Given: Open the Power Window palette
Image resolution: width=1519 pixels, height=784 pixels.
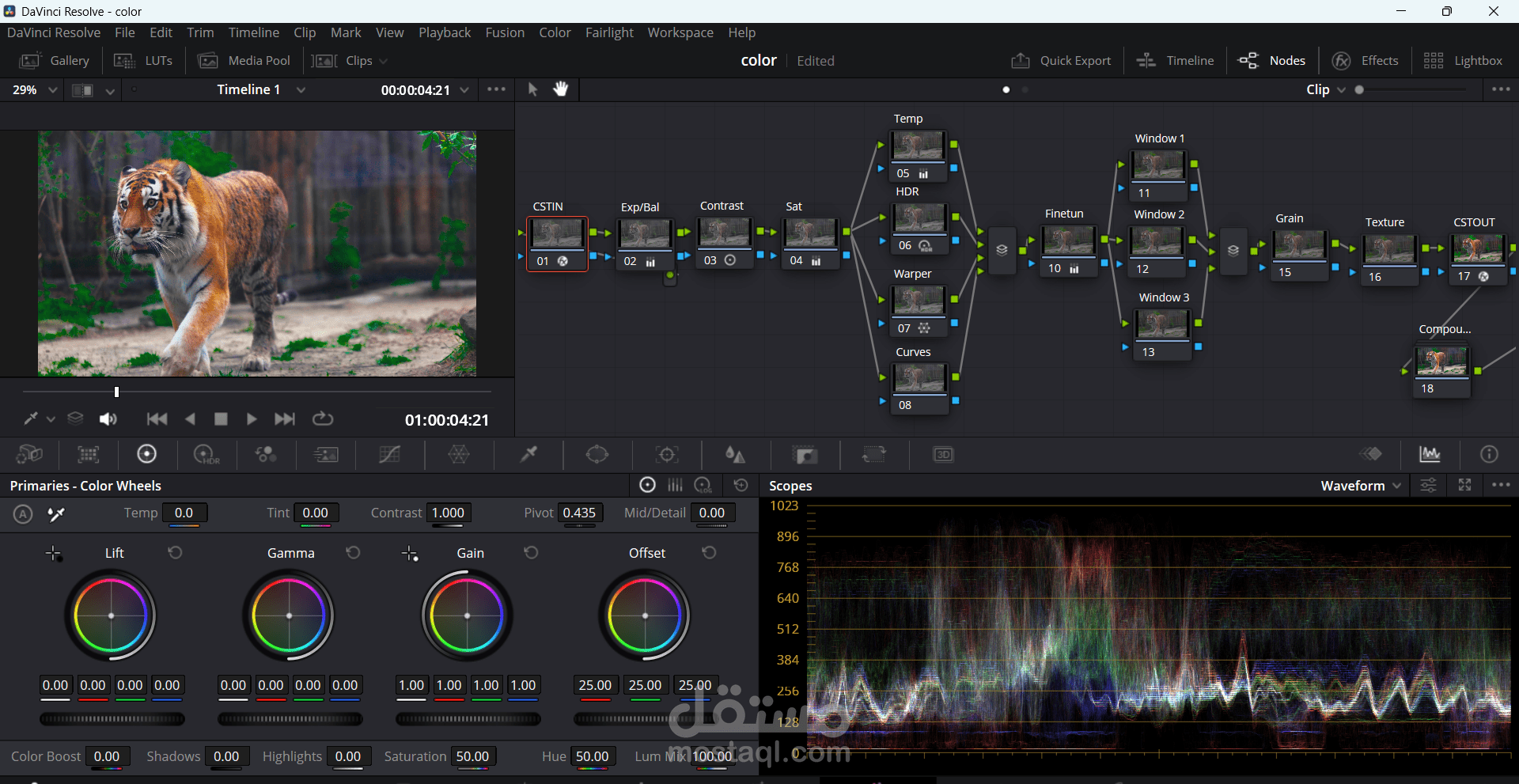Looking at the screenshot, I should 597,454.
